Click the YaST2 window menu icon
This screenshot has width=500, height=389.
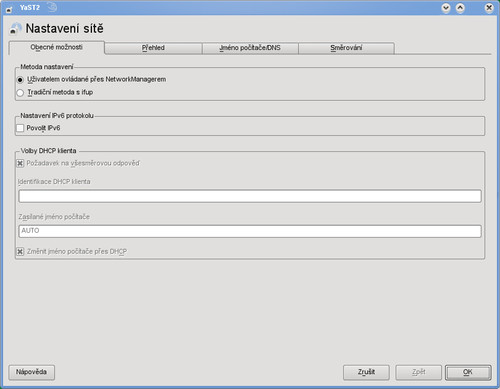pos(9,9)
